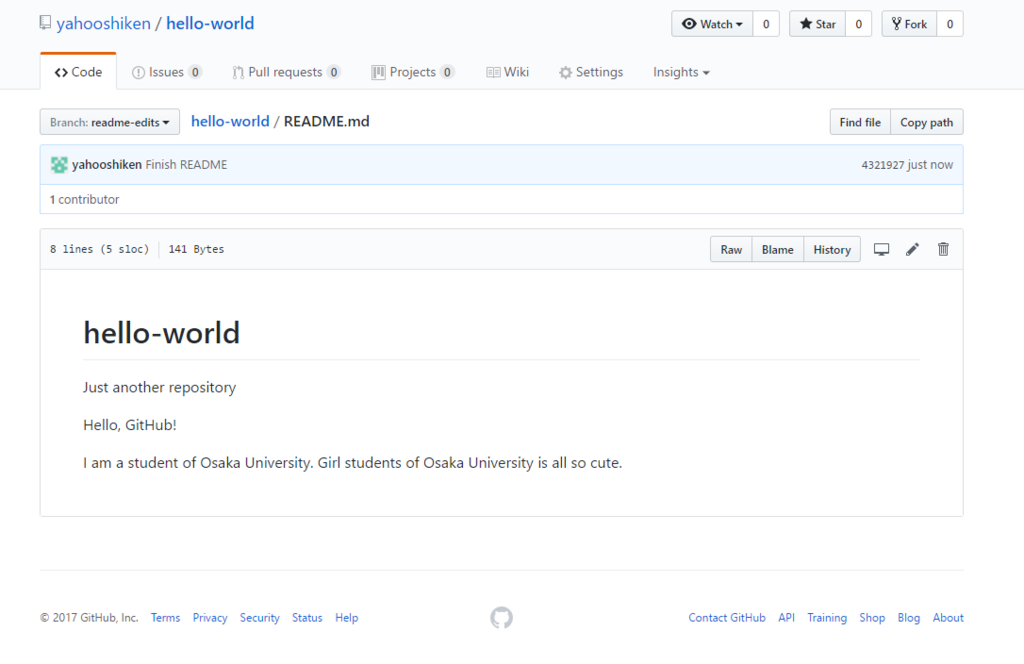Click the 'Hello, GitHub!' line
The width and height of the screenshot is (1024, 664).
[129, 425]
